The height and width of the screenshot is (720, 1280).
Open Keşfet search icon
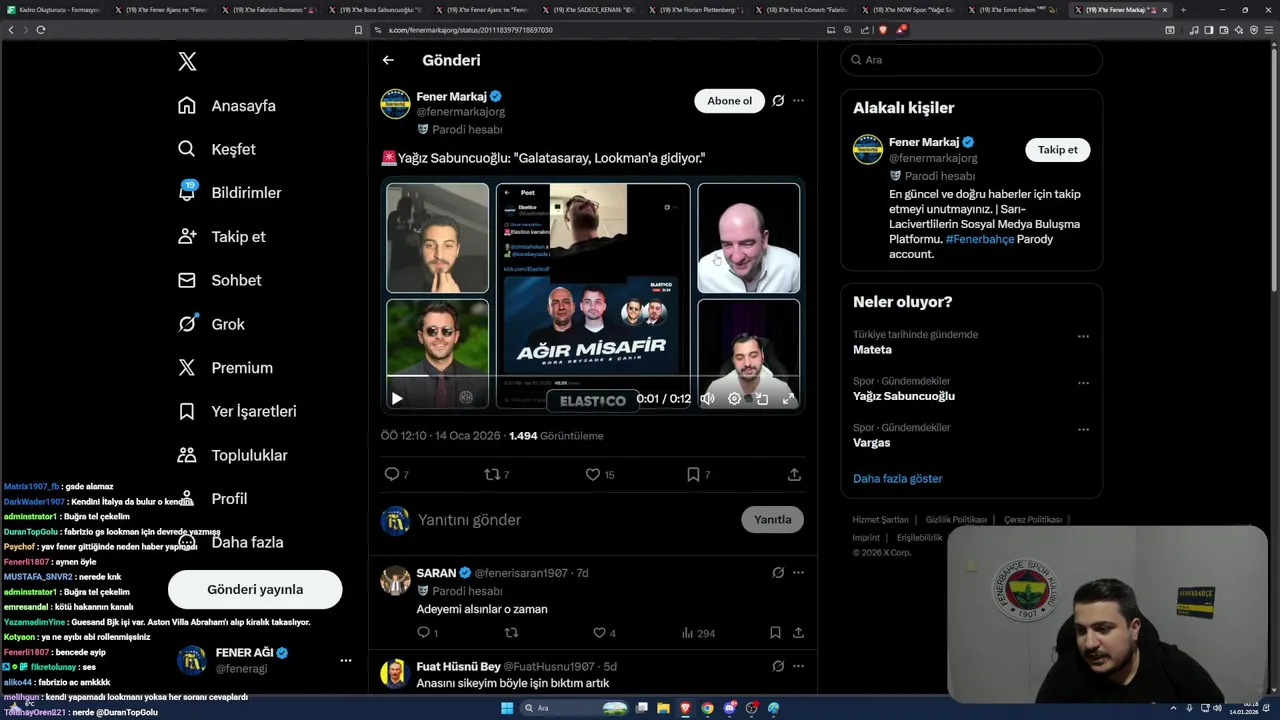coord(187,149)
